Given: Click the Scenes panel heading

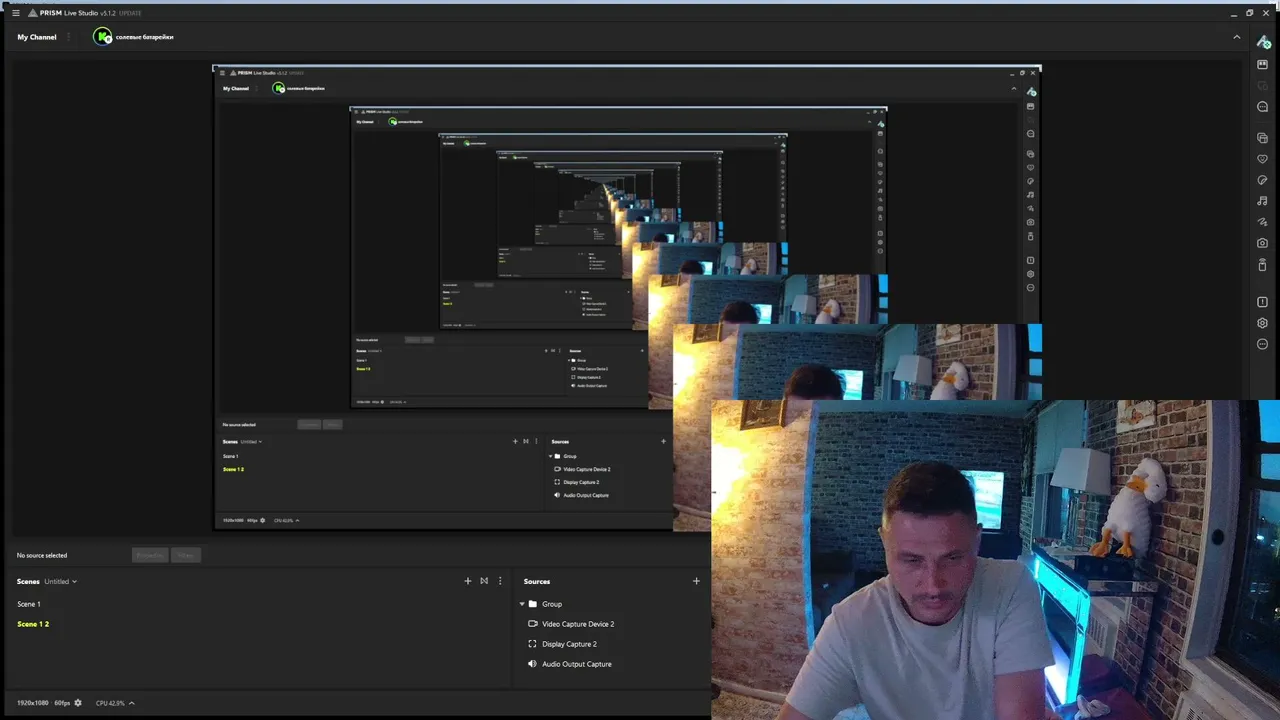Looking at the screenshot, I should [x=28, y=581].
